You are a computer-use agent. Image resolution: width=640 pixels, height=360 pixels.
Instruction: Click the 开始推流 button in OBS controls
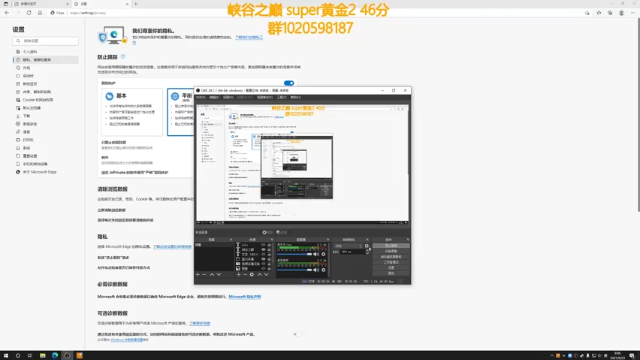391,246
